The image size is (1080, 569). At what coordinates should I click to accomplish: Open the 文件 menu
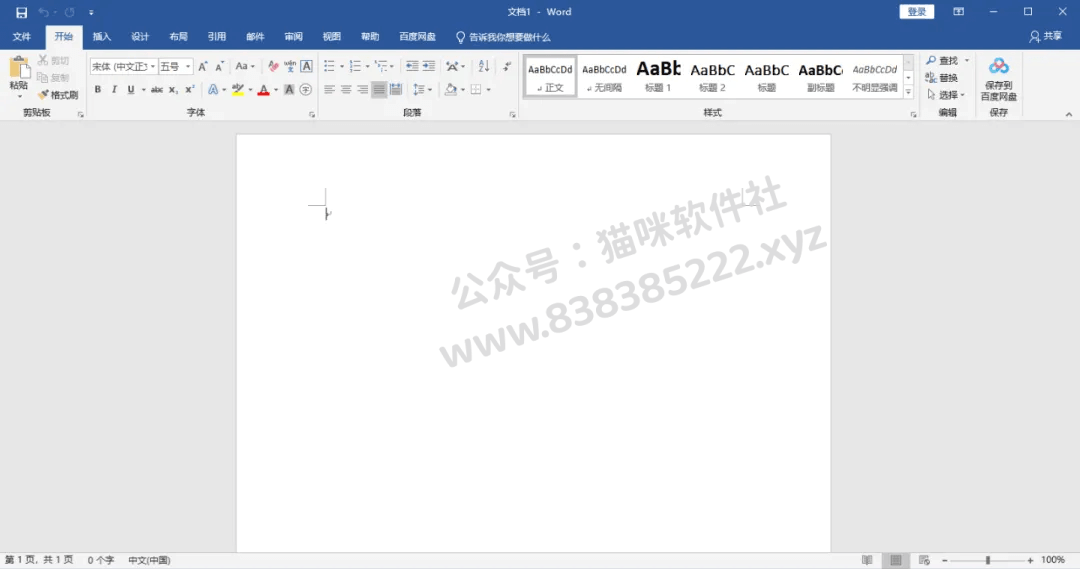tap(21, 37)
